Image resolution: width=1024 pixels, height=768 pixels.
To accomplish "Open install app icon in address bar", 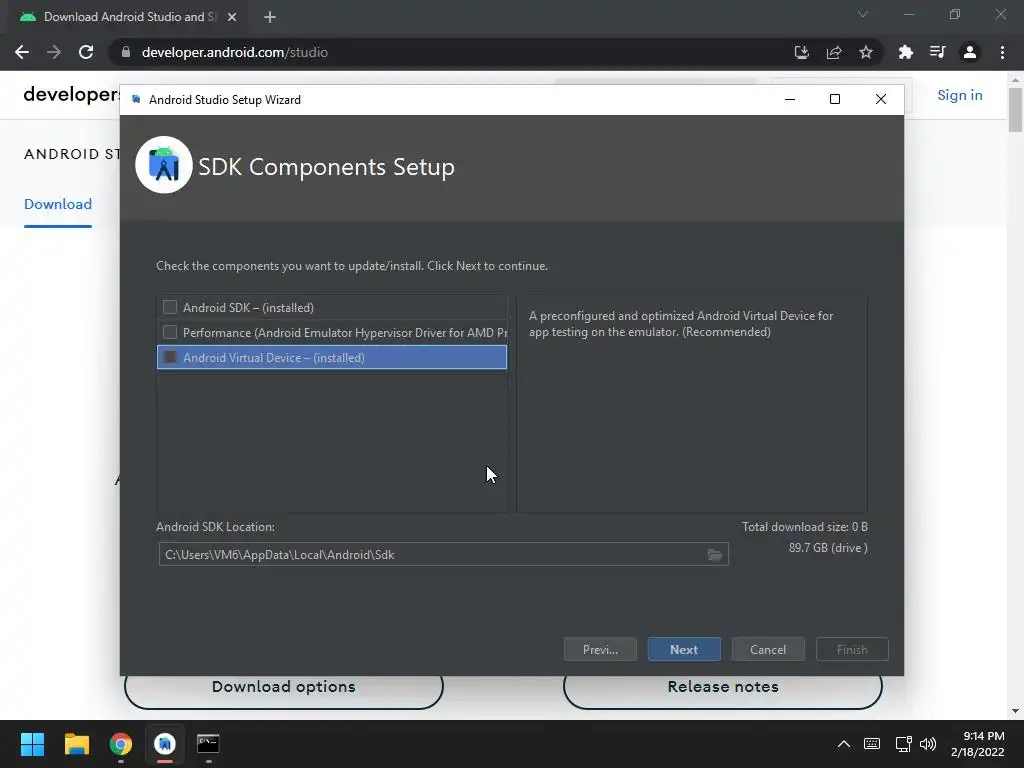I will point(801,52).
